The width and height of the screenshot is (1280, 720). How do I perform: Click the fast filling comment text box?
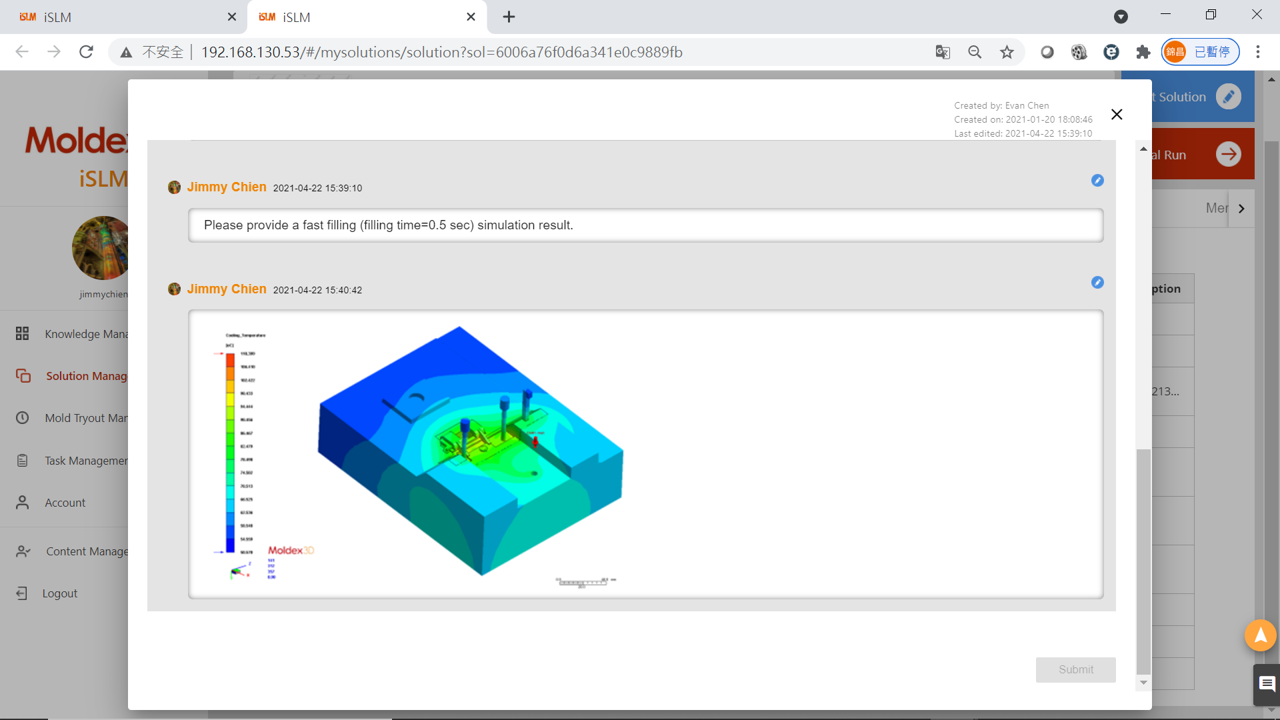click(646, 225)
